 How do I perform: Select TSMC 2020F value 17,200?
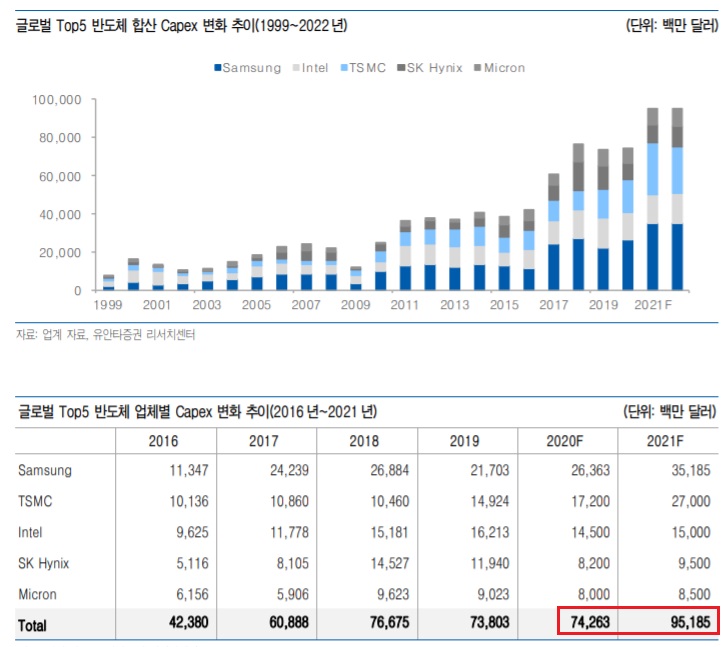click(x=590, y=501)
